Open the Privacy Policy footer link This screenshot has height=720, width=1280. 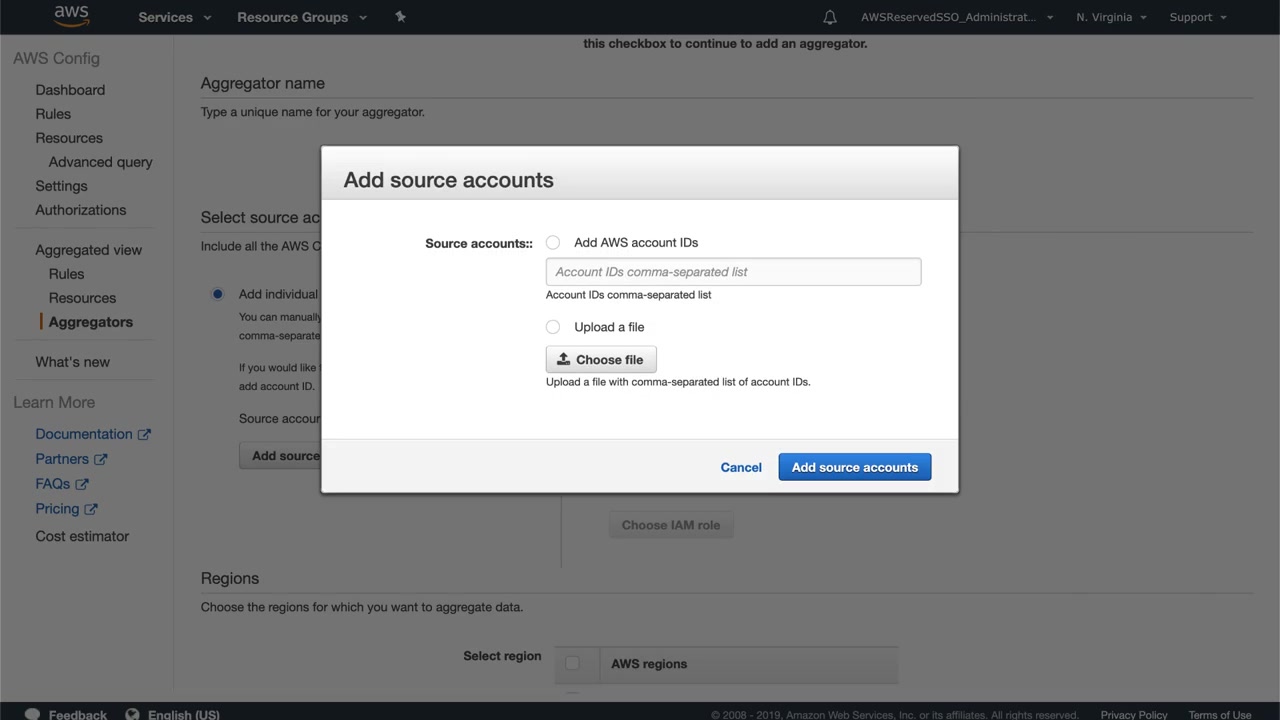(x=1134, y=714)
